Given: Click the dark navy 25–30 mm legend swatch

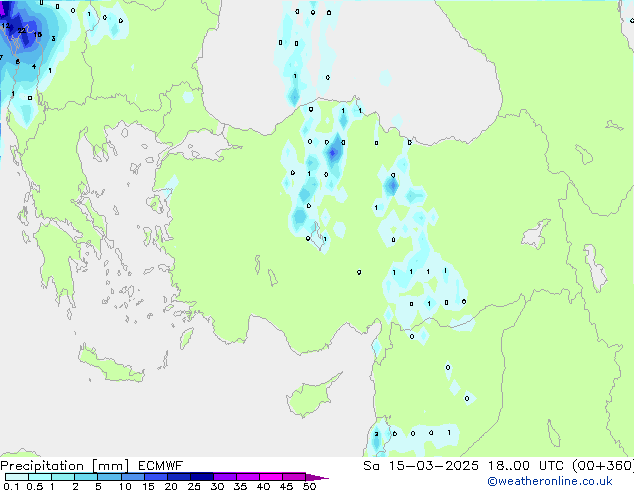Looking at the screenshot, I should tap(201, 477).
